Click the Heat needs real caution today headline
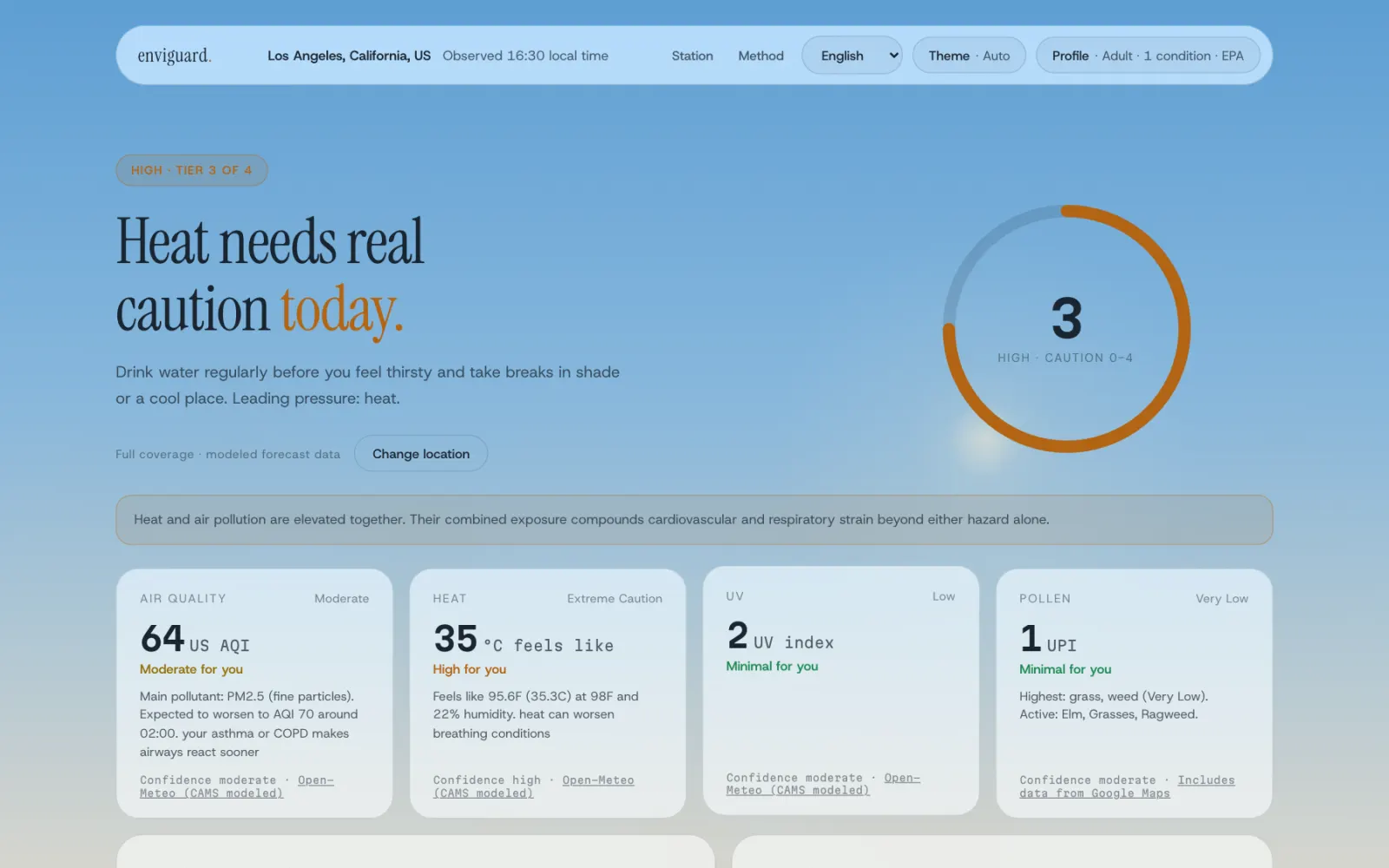Viewport: 1389px width, 868px height. [270, 275]
